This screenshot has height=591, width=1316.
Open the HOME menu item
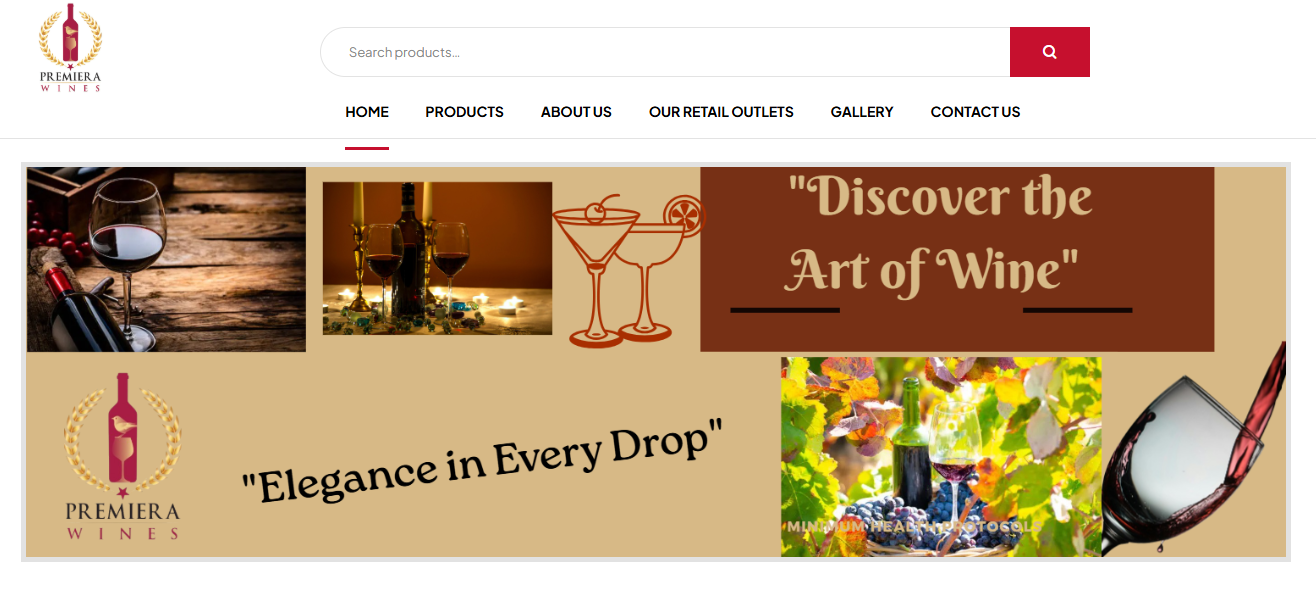(367, 112)
